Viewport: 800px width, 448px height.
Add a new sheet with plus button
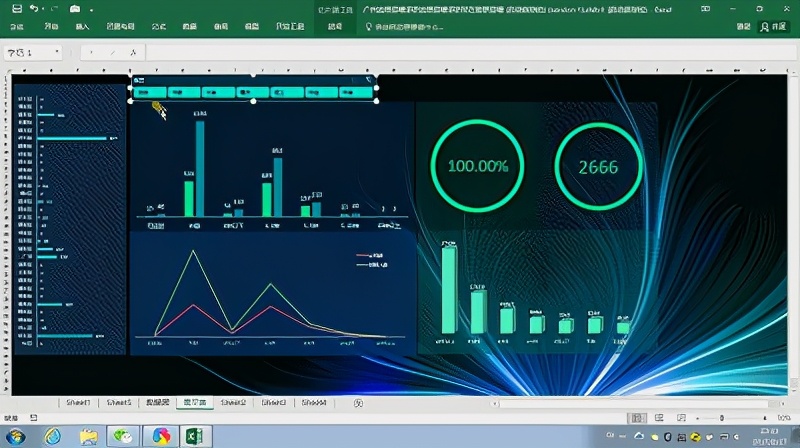click(x=359, y=403)
